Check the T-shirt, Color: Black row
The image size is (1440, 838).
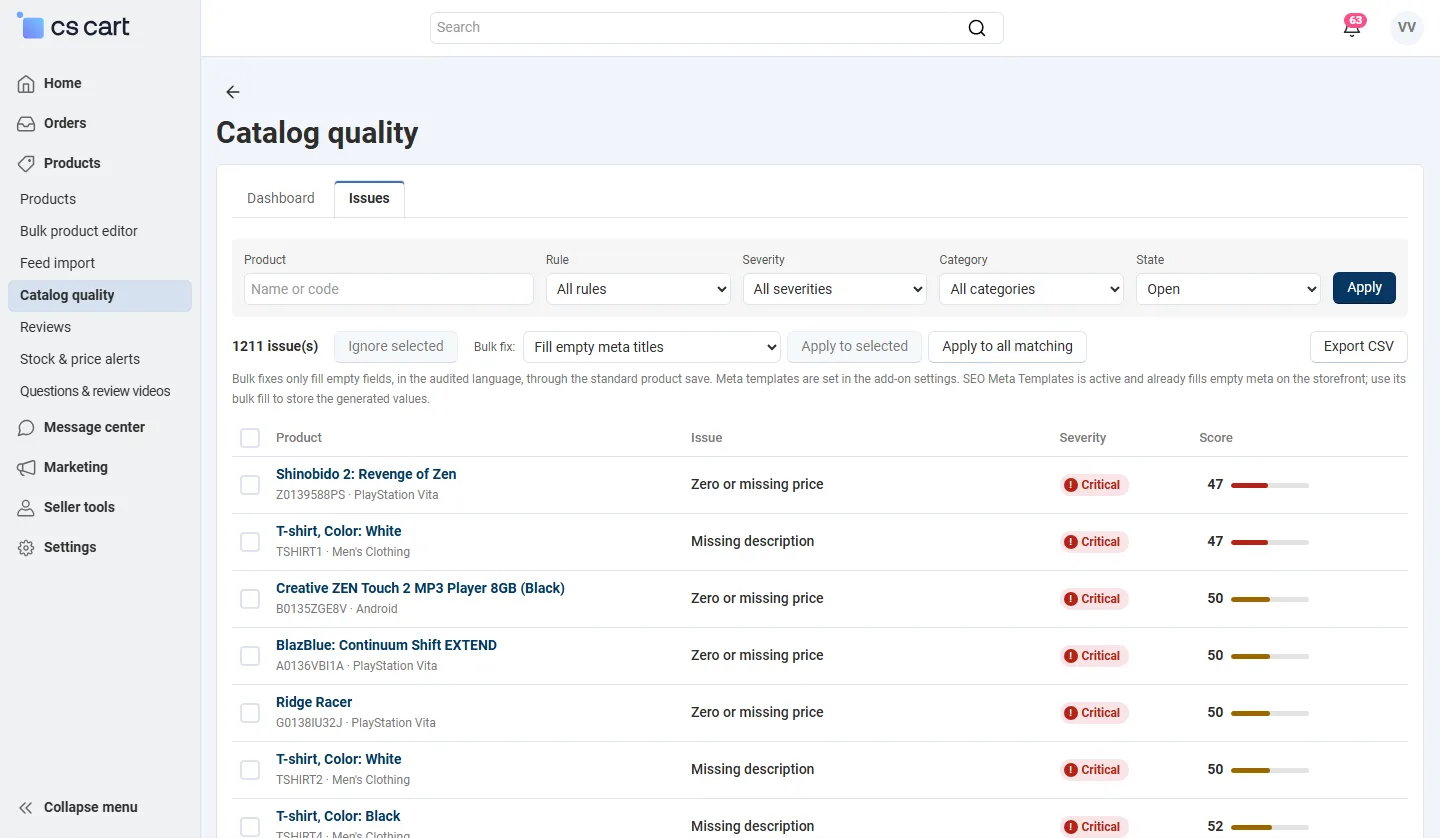250,827
